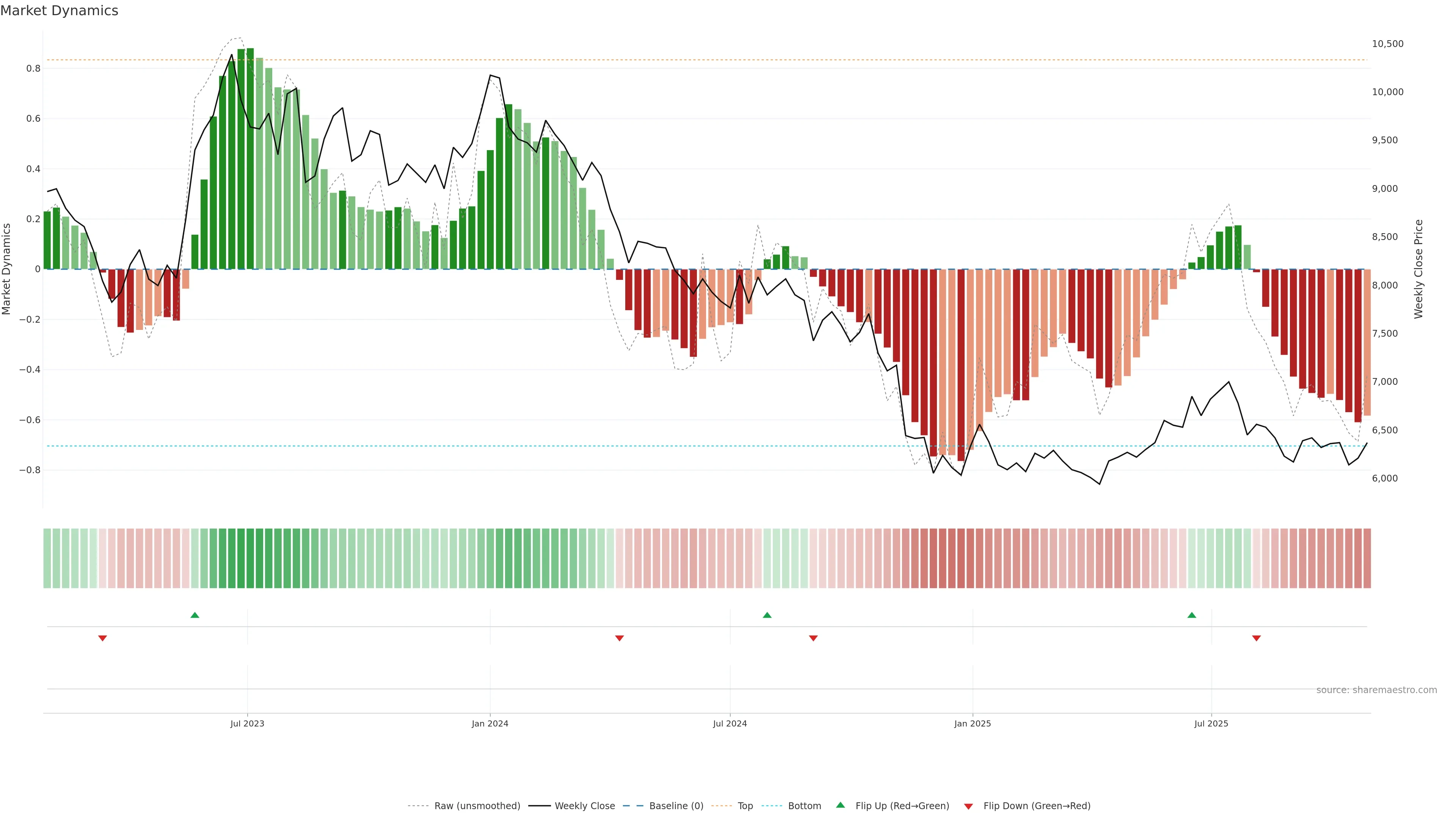Viewport: 1456px width, 819px height.
Task: Click the Flip Down legend triangle icon
Action: pyautogui.click(x=968, y=806)
